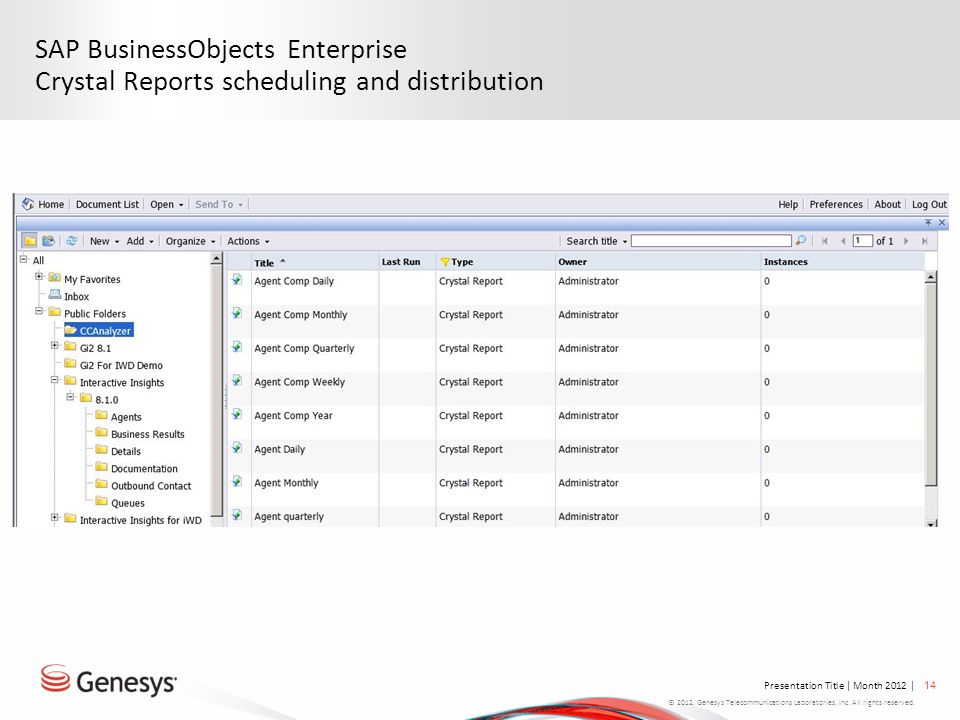This screenshot has height=720, width=960.
Task: Click Log Out
Action: pos(929,204)
